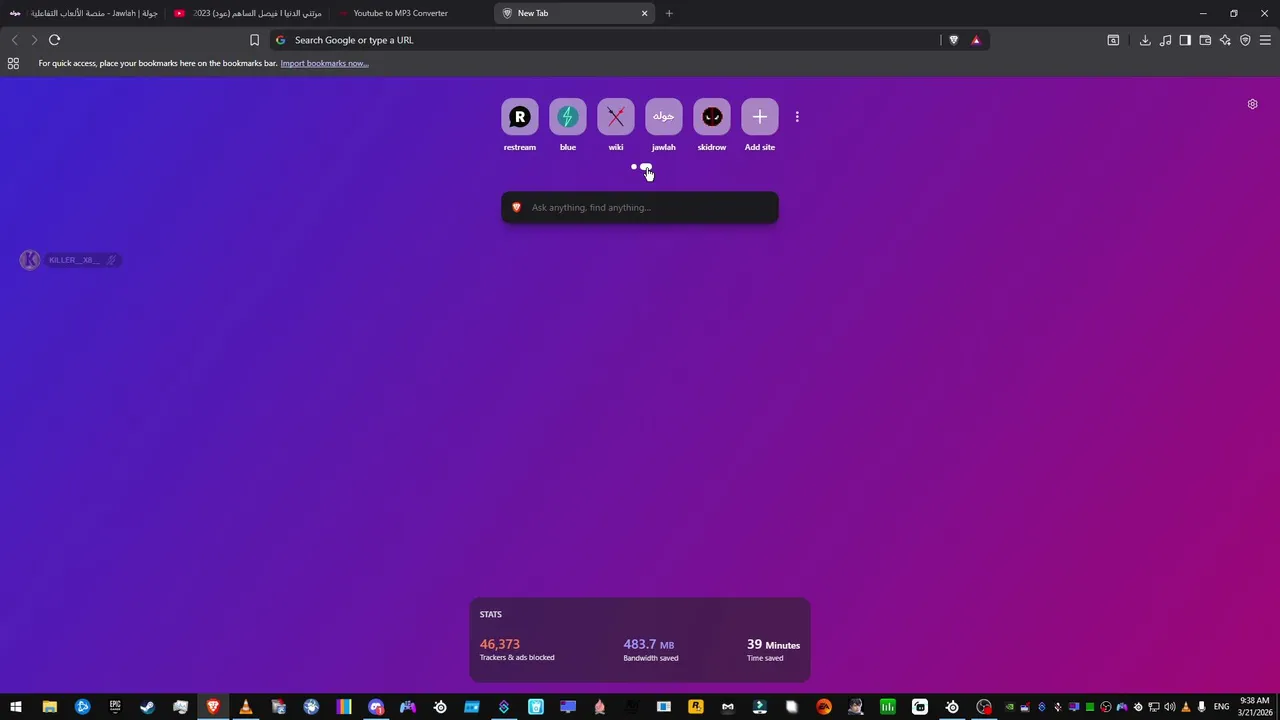1280x720 pixels.
Task: Open top sites three-dot options menu
Action: coord(797,117)
